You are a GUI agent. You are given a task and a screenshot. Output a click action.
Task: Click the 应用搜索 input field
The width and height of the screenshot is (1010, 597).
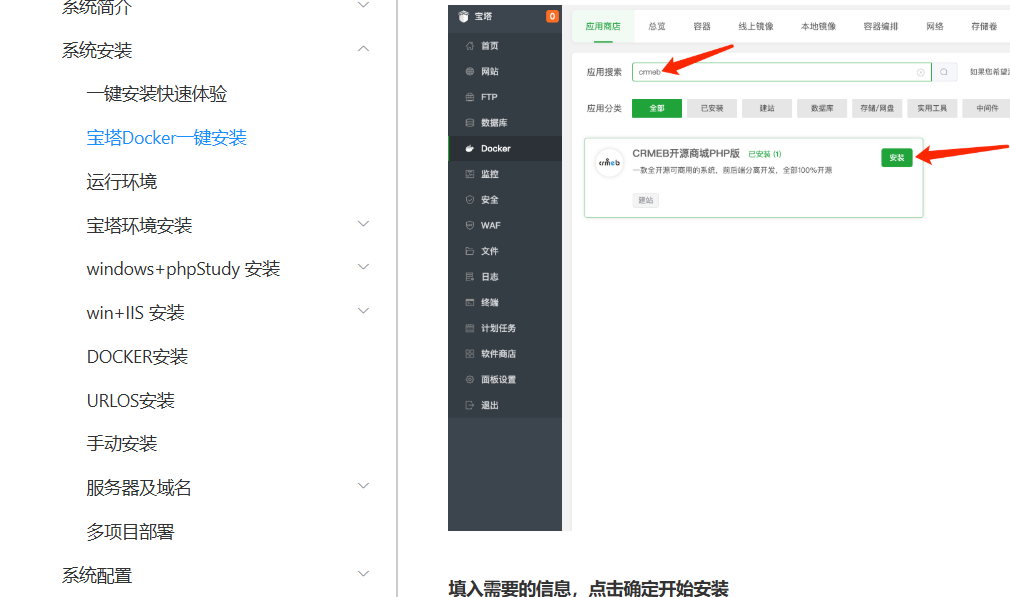781,72
